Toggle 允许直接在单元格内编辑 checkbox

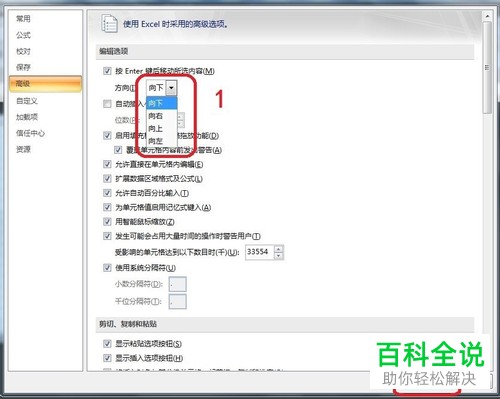coord(107,164)
